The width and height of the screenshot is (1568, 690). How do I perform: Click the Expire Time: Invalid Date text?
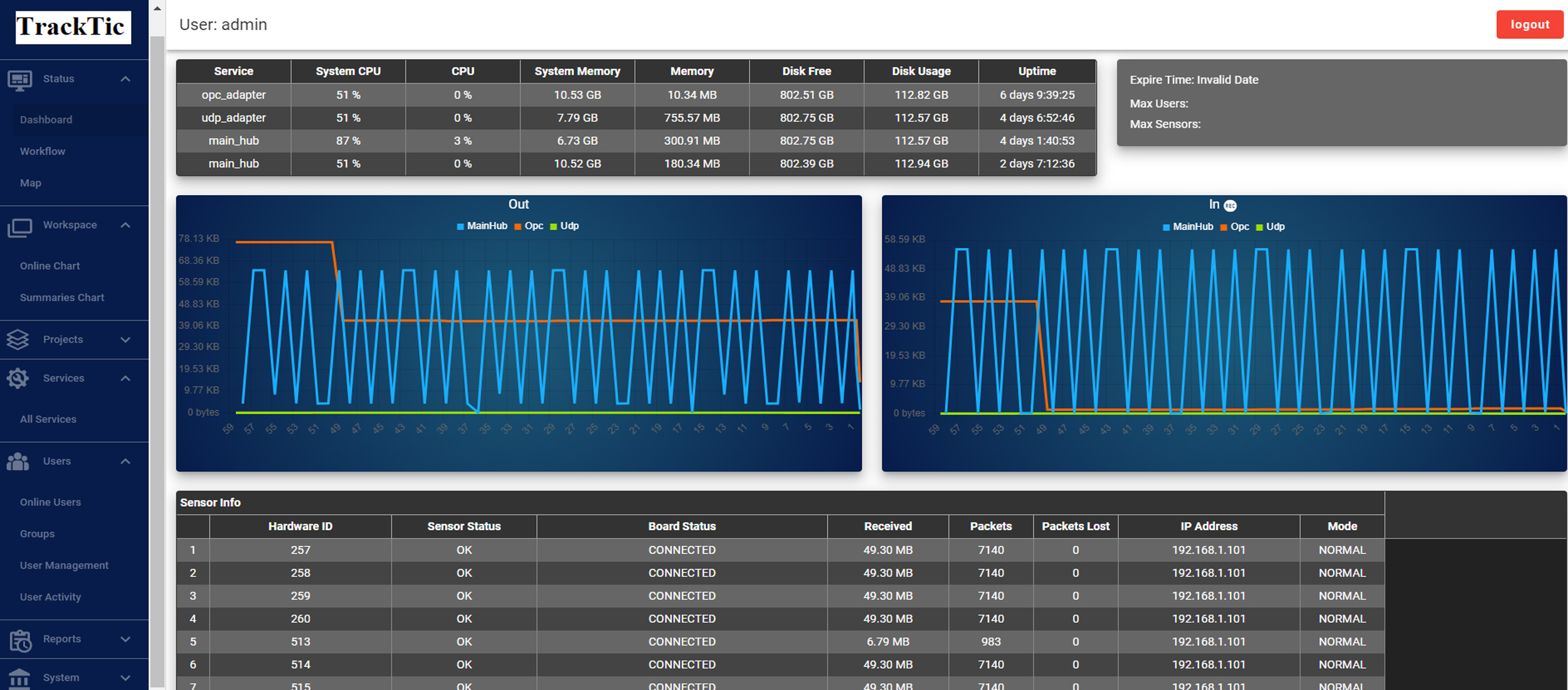tap(1194, 80)
